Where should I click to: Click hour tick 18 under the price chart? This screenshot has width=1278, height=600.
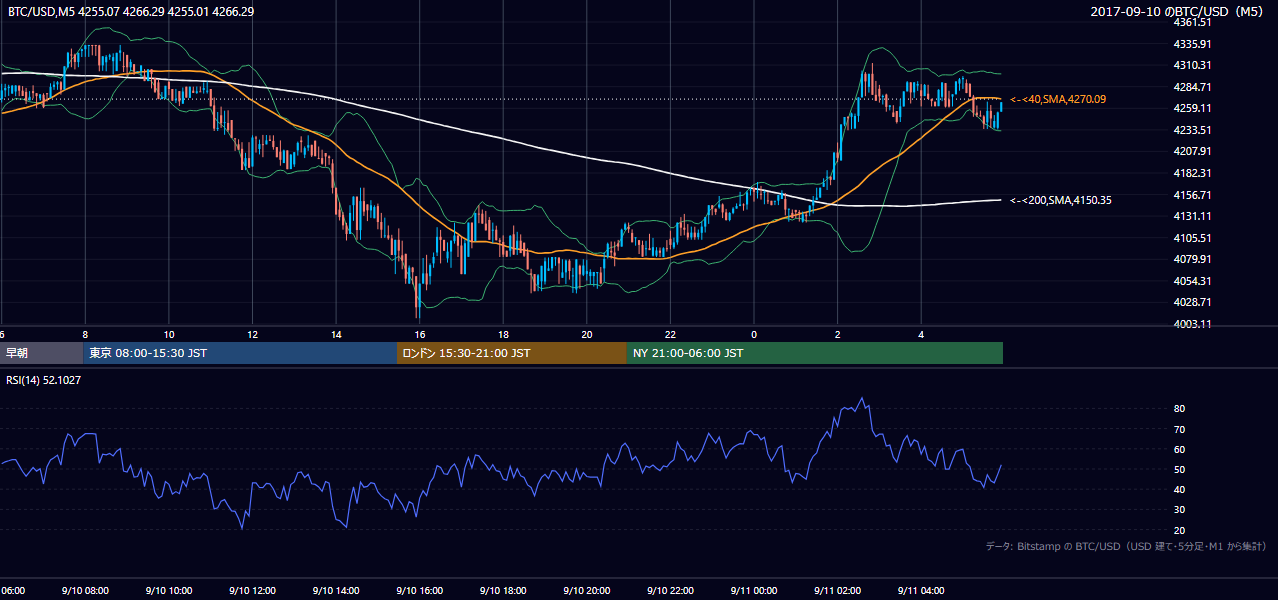coord(503,335)
